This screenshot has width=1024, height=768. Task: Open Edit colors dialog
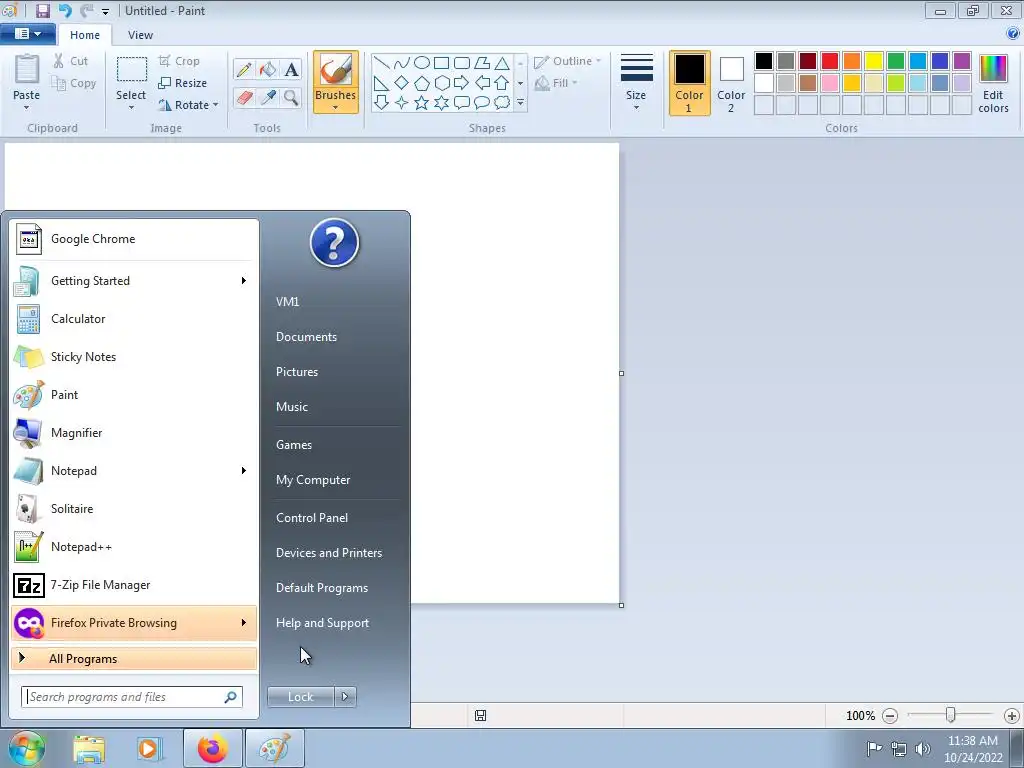pyautogui.click(x=993, y=84)
